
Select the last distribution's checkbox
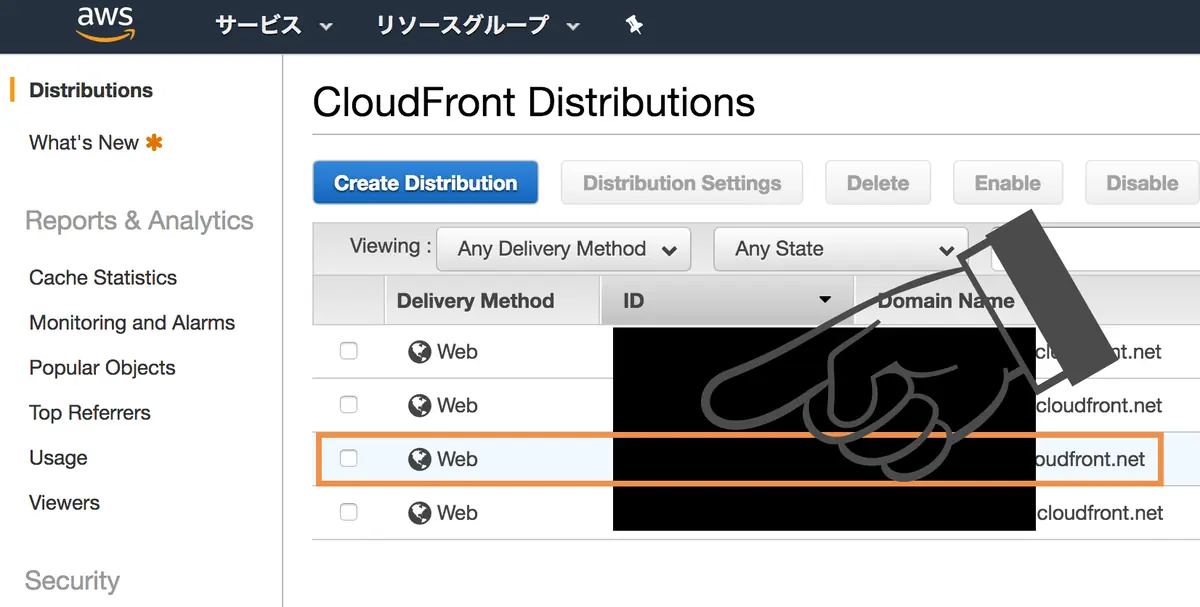click(x=348, y=512)
